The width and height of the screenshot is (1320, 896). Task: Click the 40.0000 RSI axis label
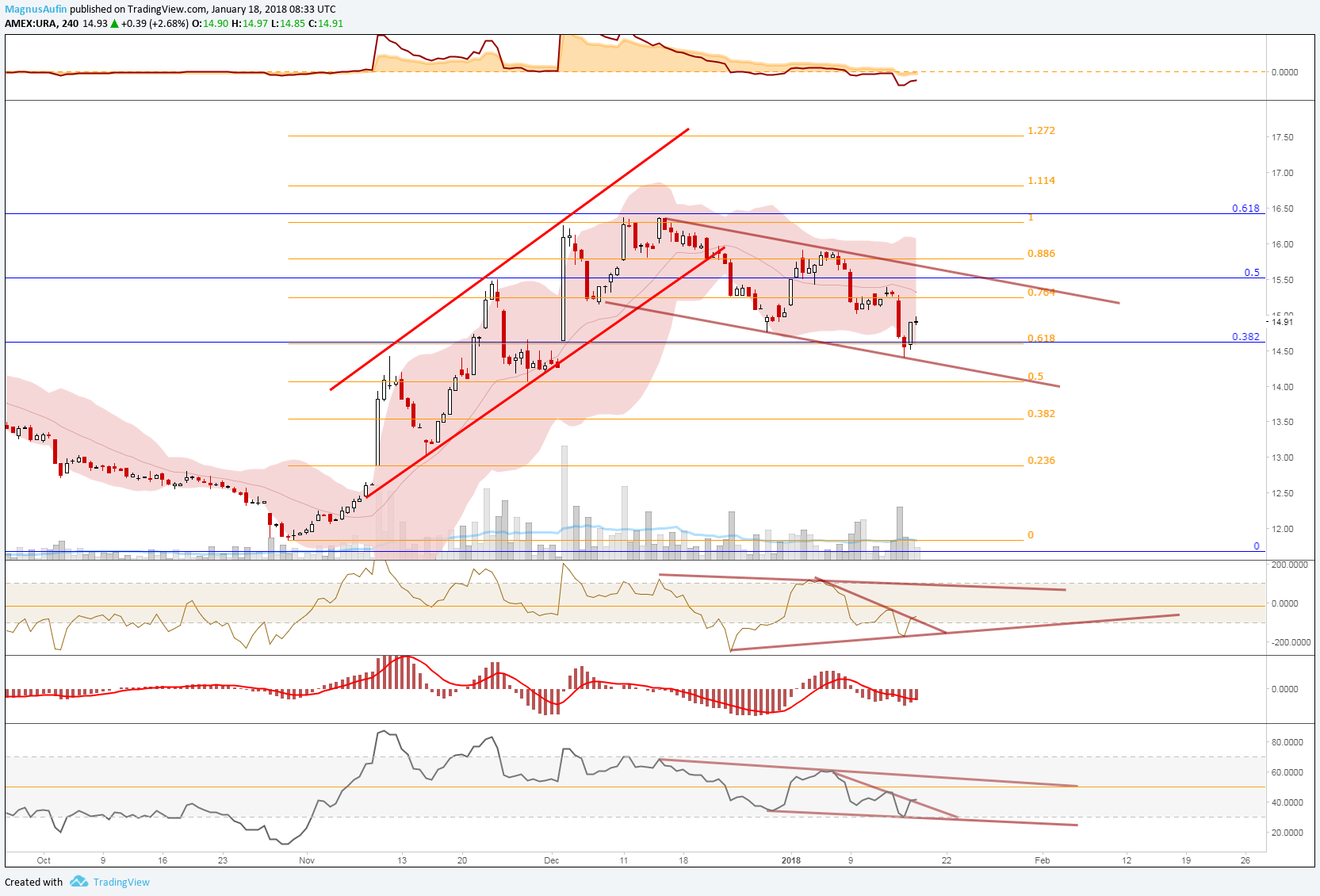1287,803
